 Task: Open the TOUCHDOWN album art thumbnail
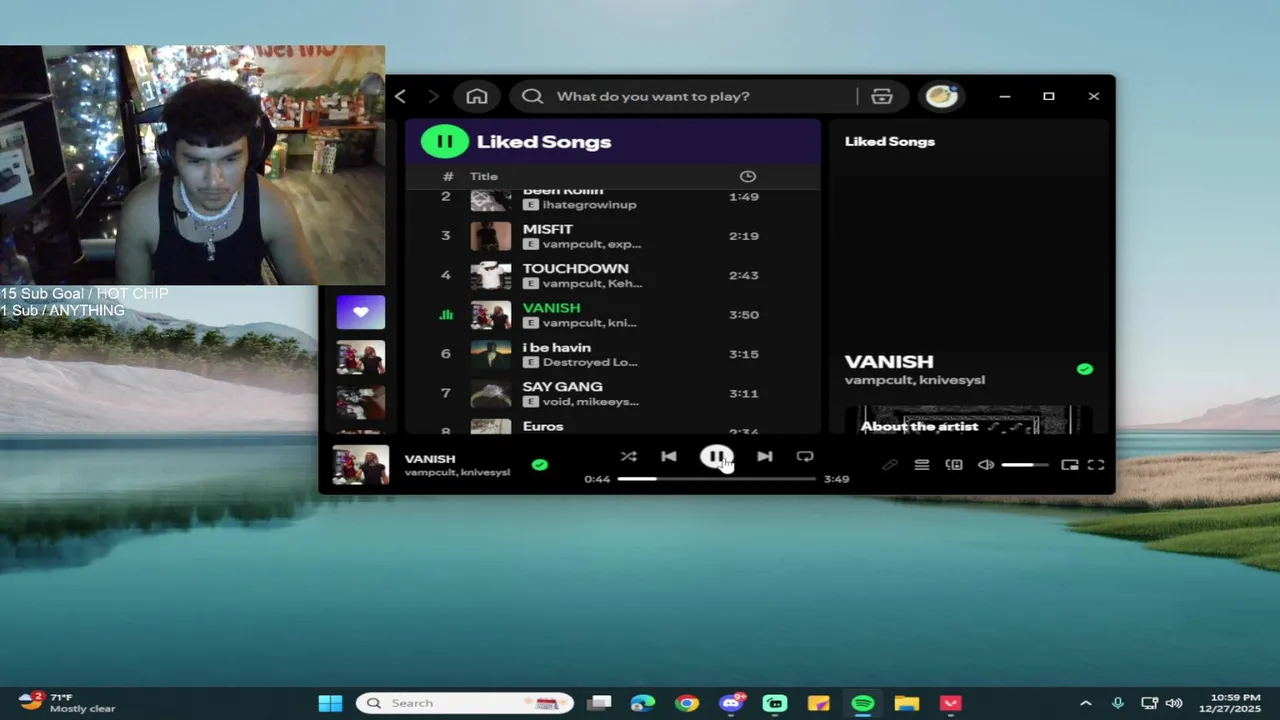pos(491,275)
